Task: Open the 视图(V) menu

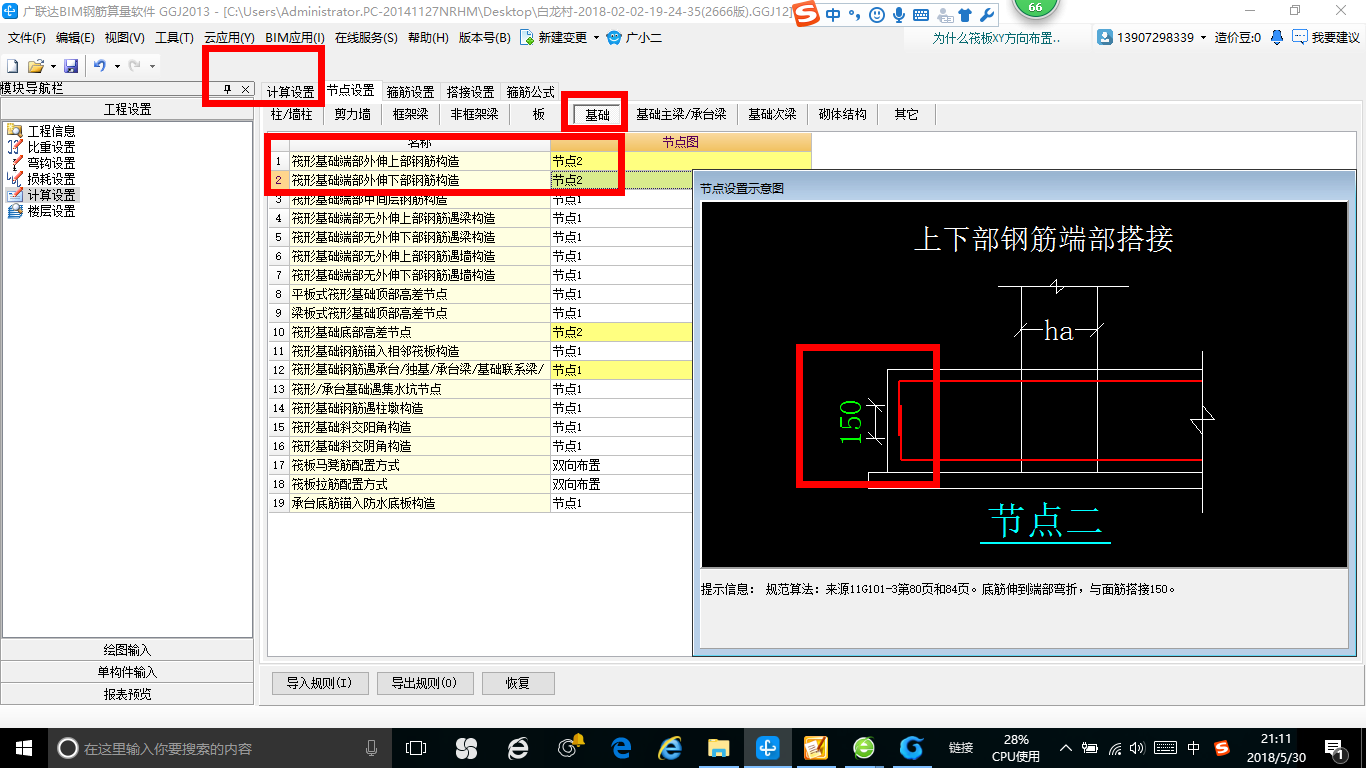Action: (125, 38)
